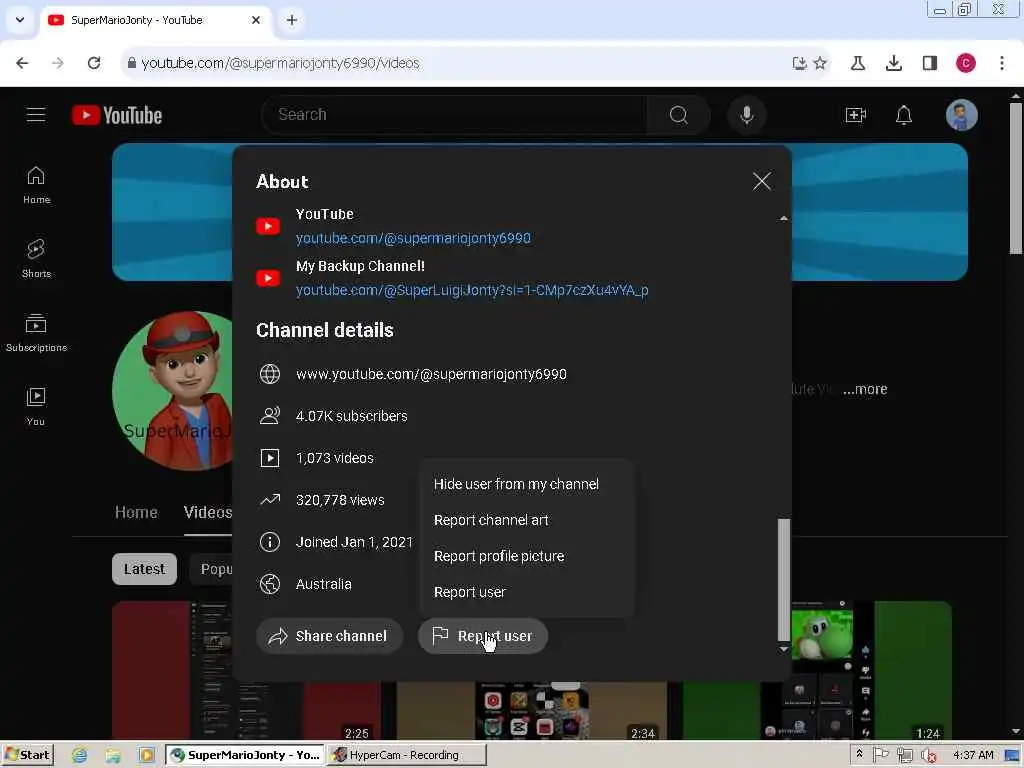Click 320,778 views text
The image size is (1024, 768).
coord(340,500)
